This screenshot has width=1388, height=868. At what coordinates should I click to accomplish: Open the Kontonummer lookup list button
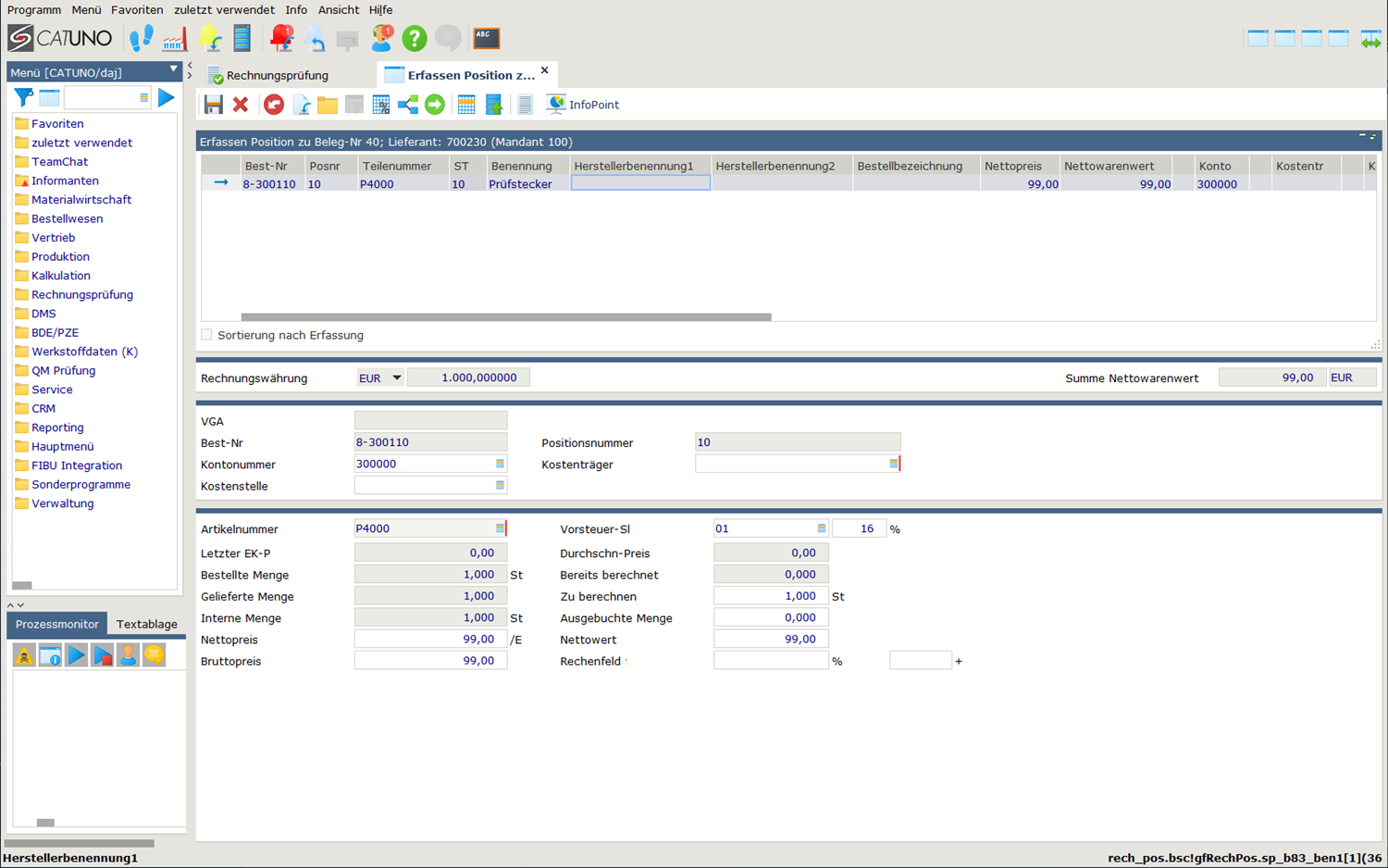point(500,465)
